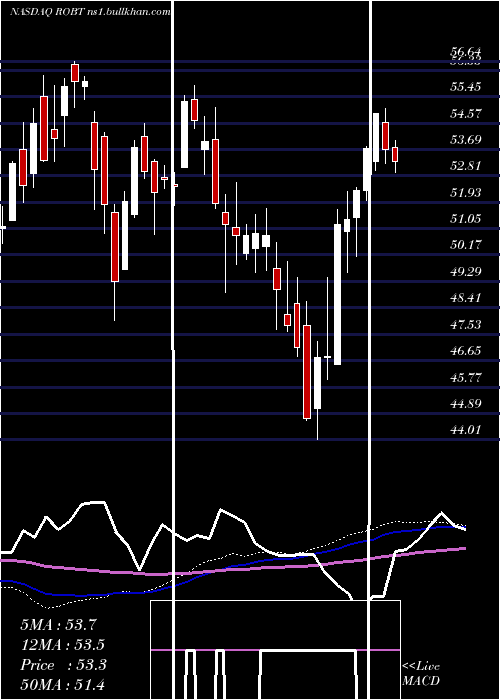The width and height of the screenshot is (500, 700).
Task: Click the 51.93 price axis label
Action: point(465,192)
